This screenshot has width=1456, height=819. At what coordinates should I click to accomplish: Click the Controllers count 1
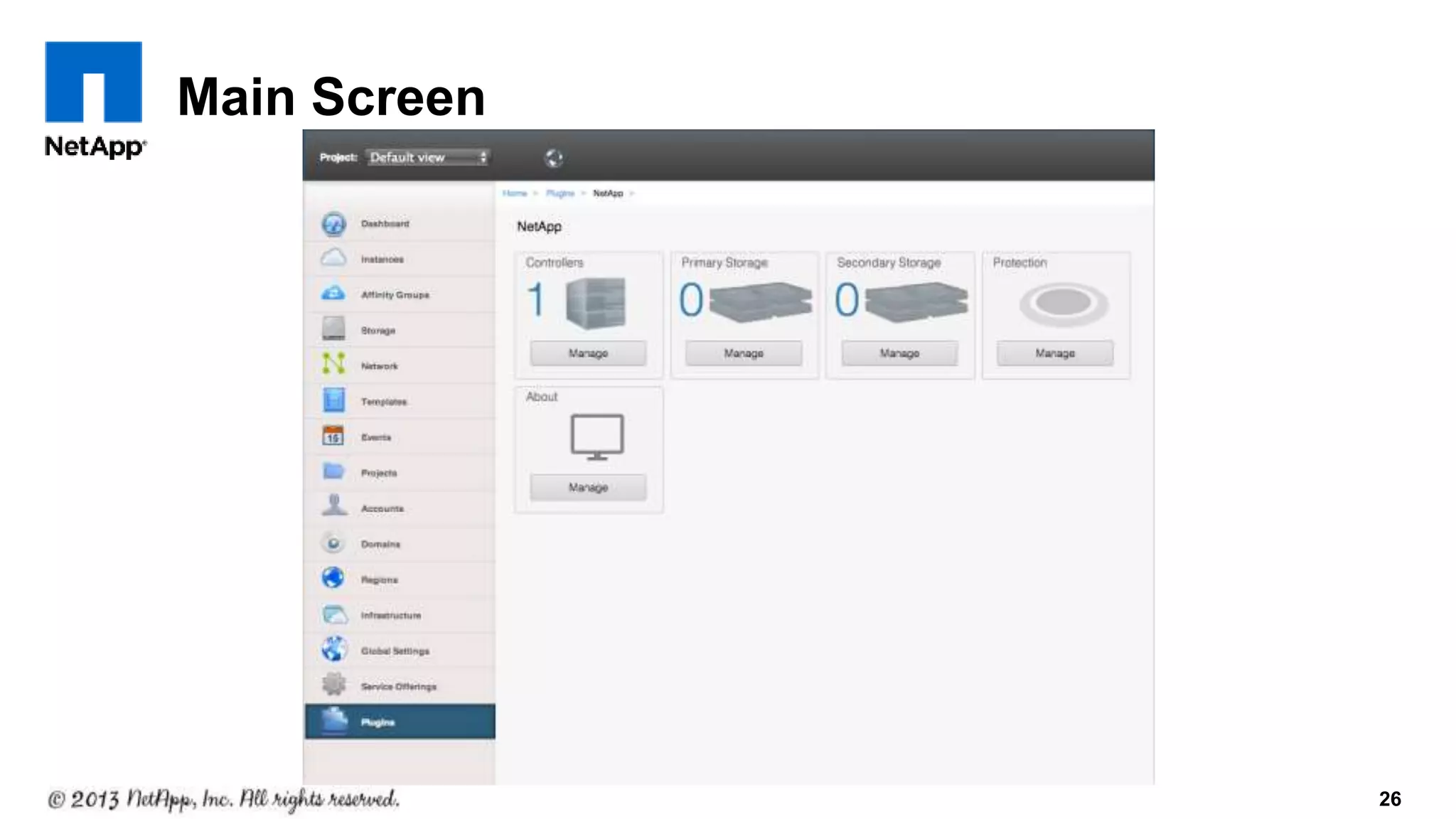[x=537, y=300]
